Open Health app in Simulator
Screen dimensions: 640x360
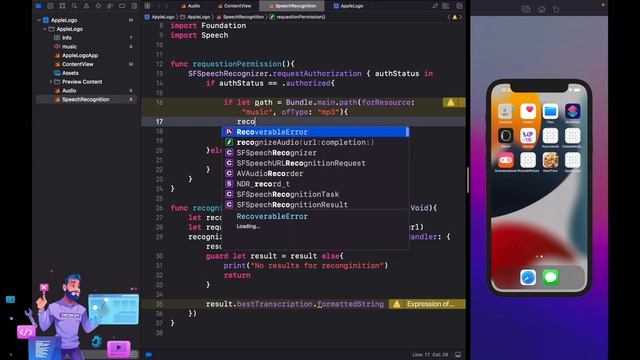(528, 111)
